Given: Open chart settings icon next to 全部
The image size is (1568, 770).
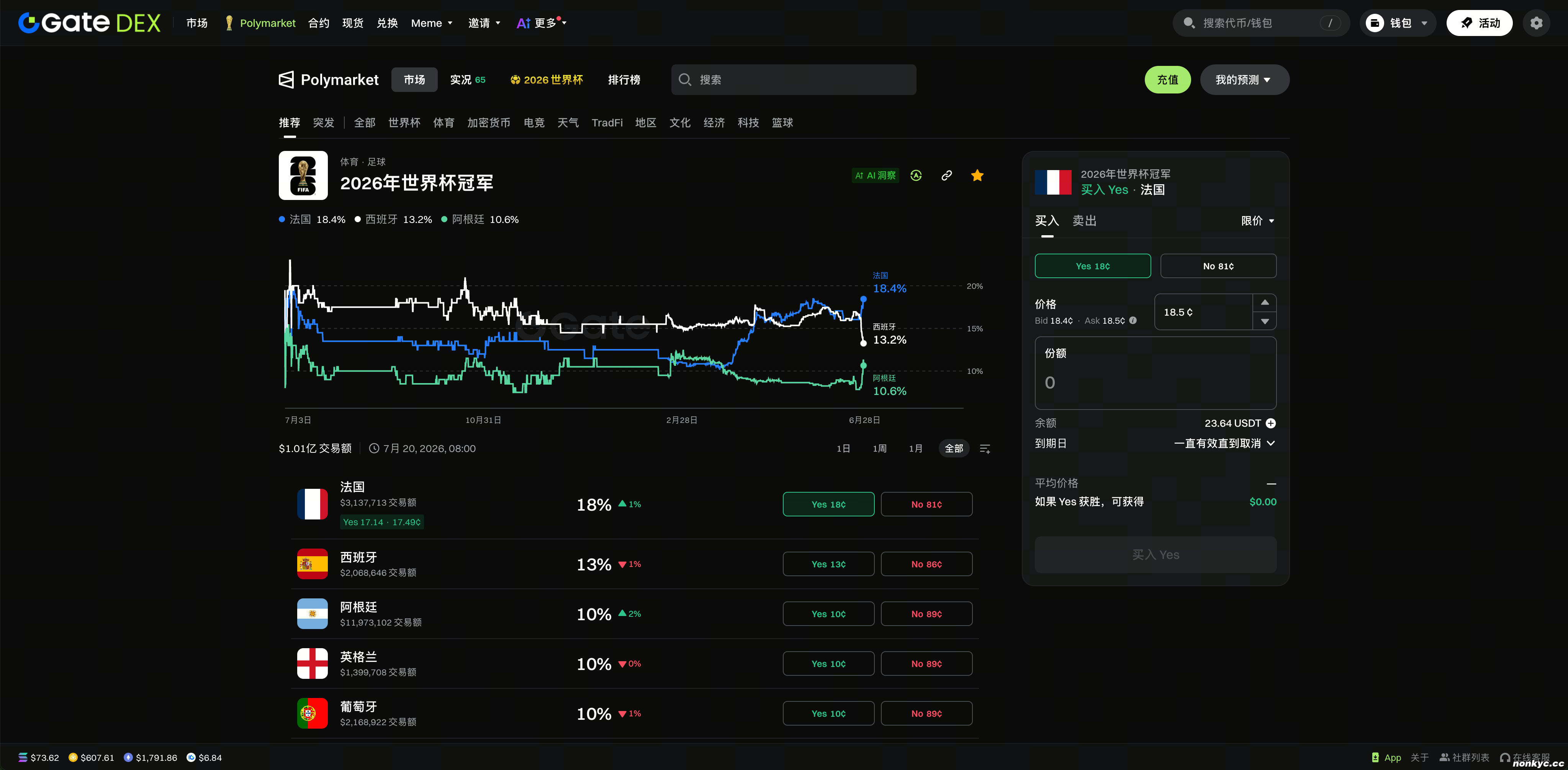Looking at the screenshot, I should (985, 449).
